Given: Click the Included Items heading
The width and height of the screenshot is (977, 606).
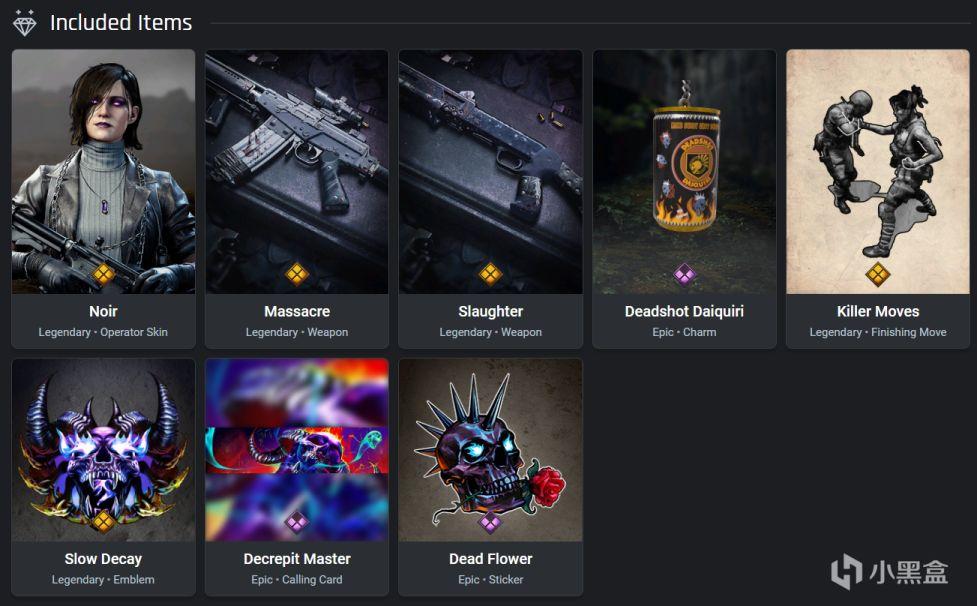Looking at the screenshot, I should pyautogui.click(x=121, y=23).
